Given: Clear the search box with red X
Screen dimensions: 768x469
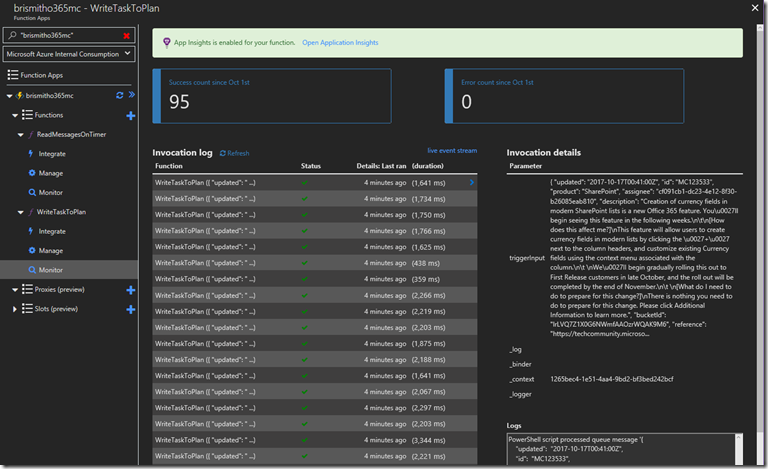Looking at the screenshot, I should (126, 36).
